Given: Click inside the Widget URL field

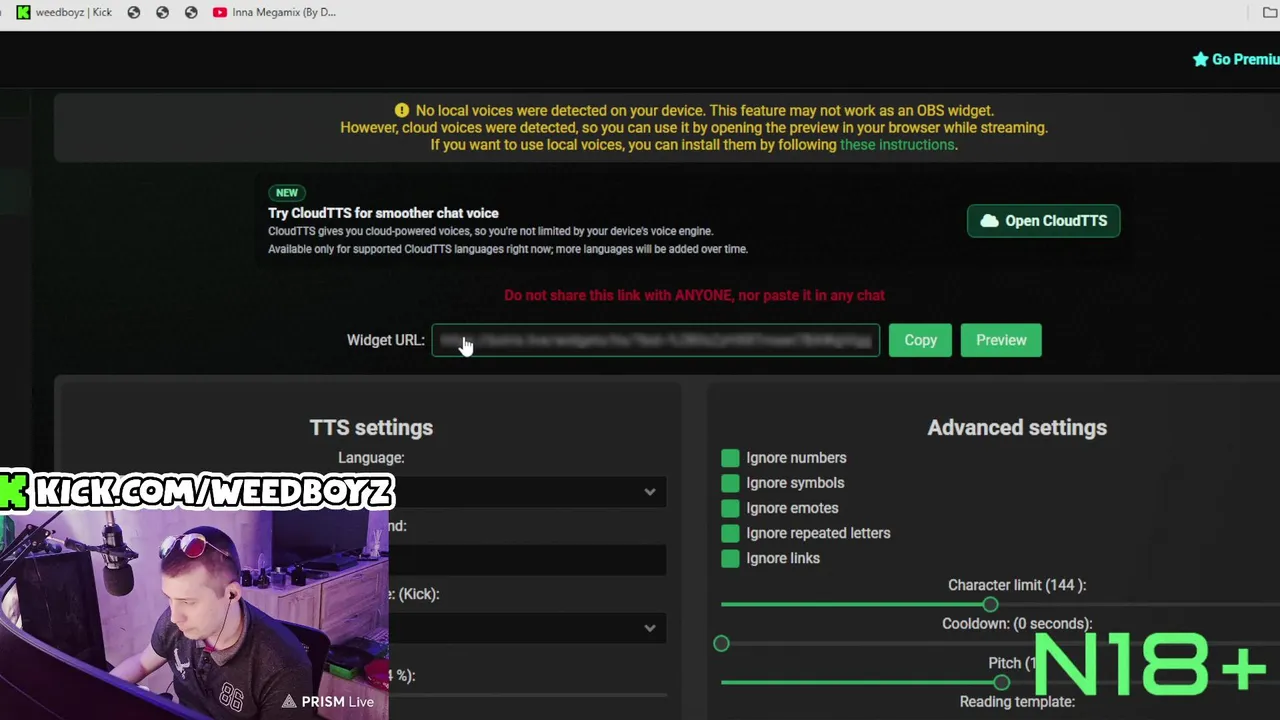Looking at the screenshot, I should [656, 340].
